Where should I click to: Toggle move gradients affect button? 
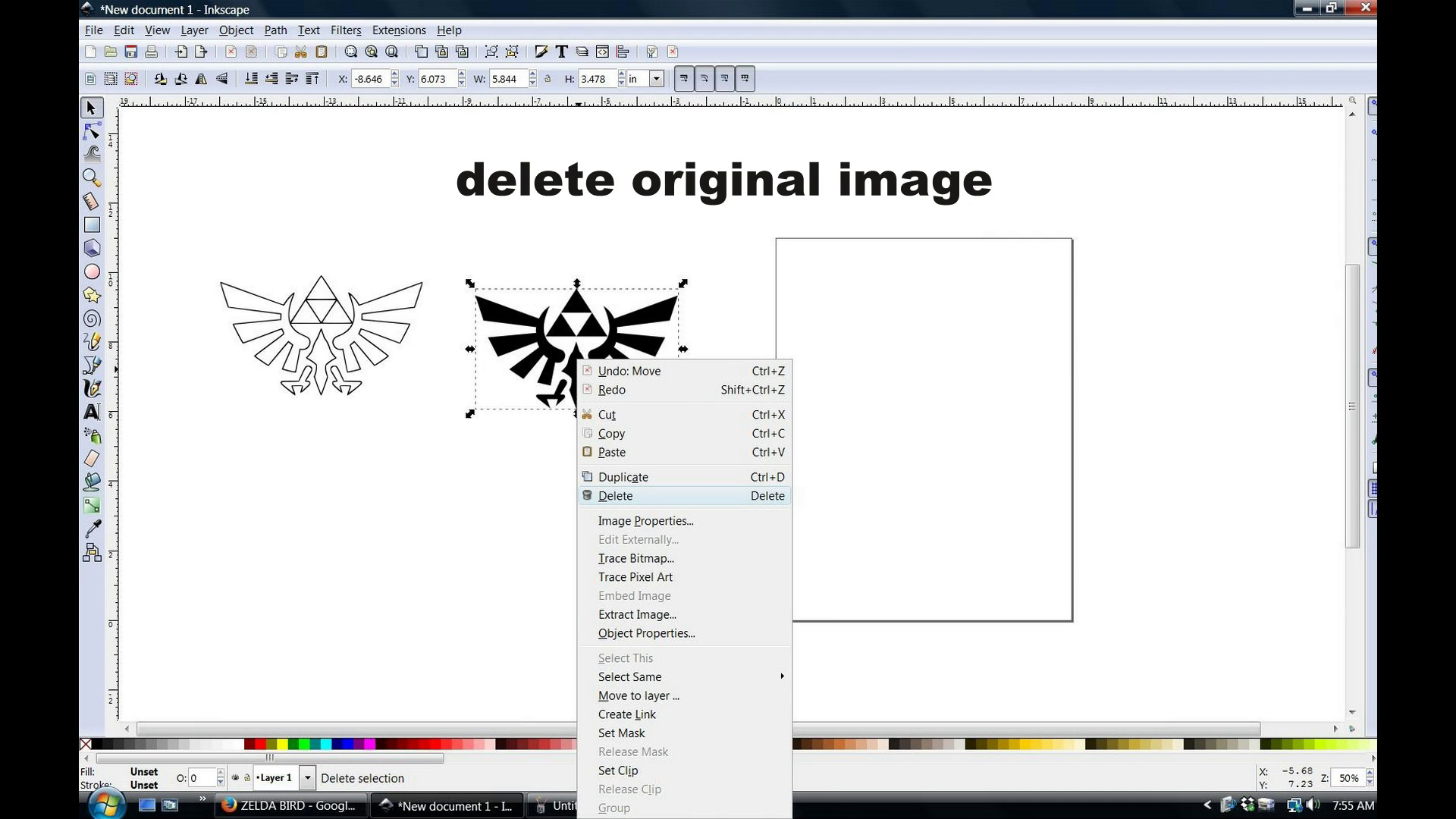725,79
